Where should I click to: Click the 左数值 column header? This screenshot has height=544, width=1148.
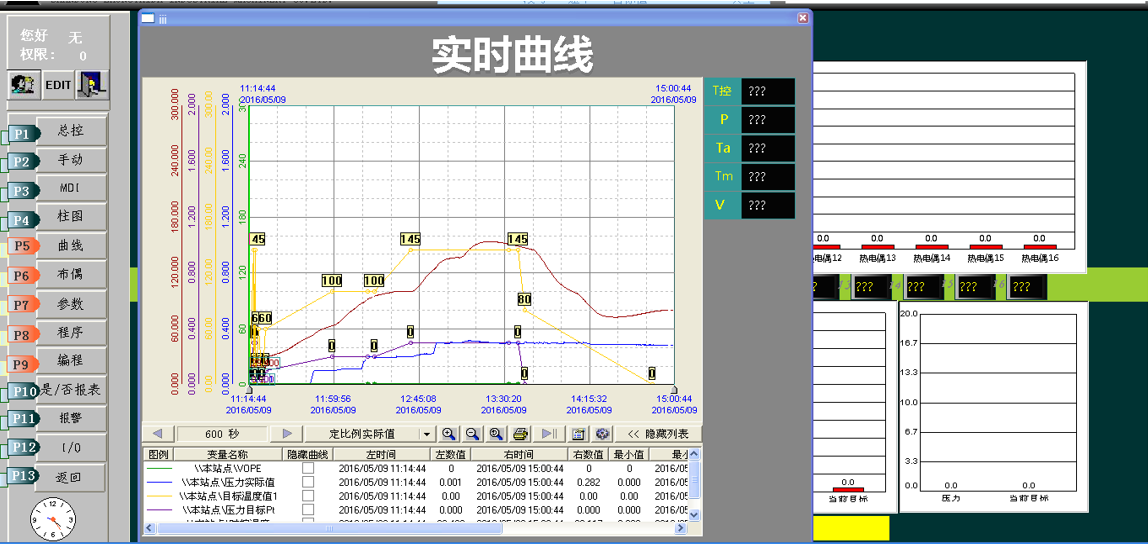tap(450, 453)
